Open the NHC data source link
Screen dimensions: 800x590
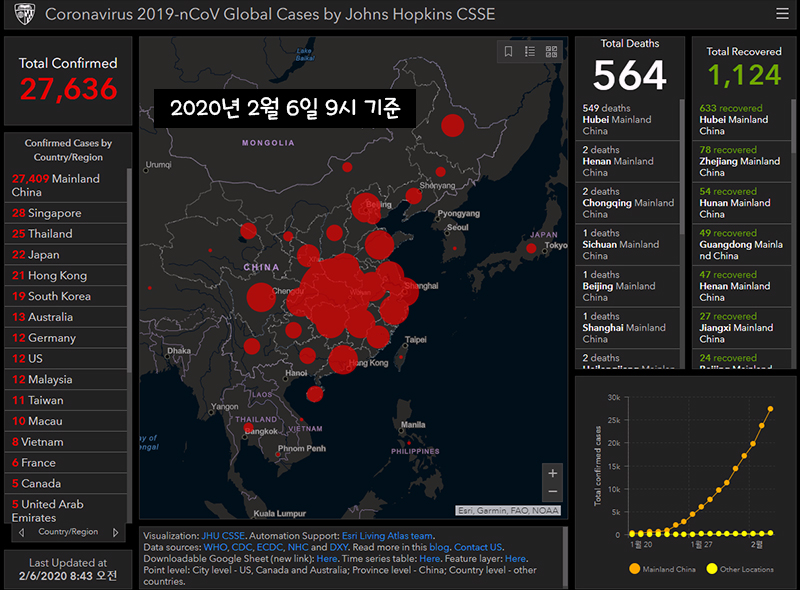[x=298, y=547]
